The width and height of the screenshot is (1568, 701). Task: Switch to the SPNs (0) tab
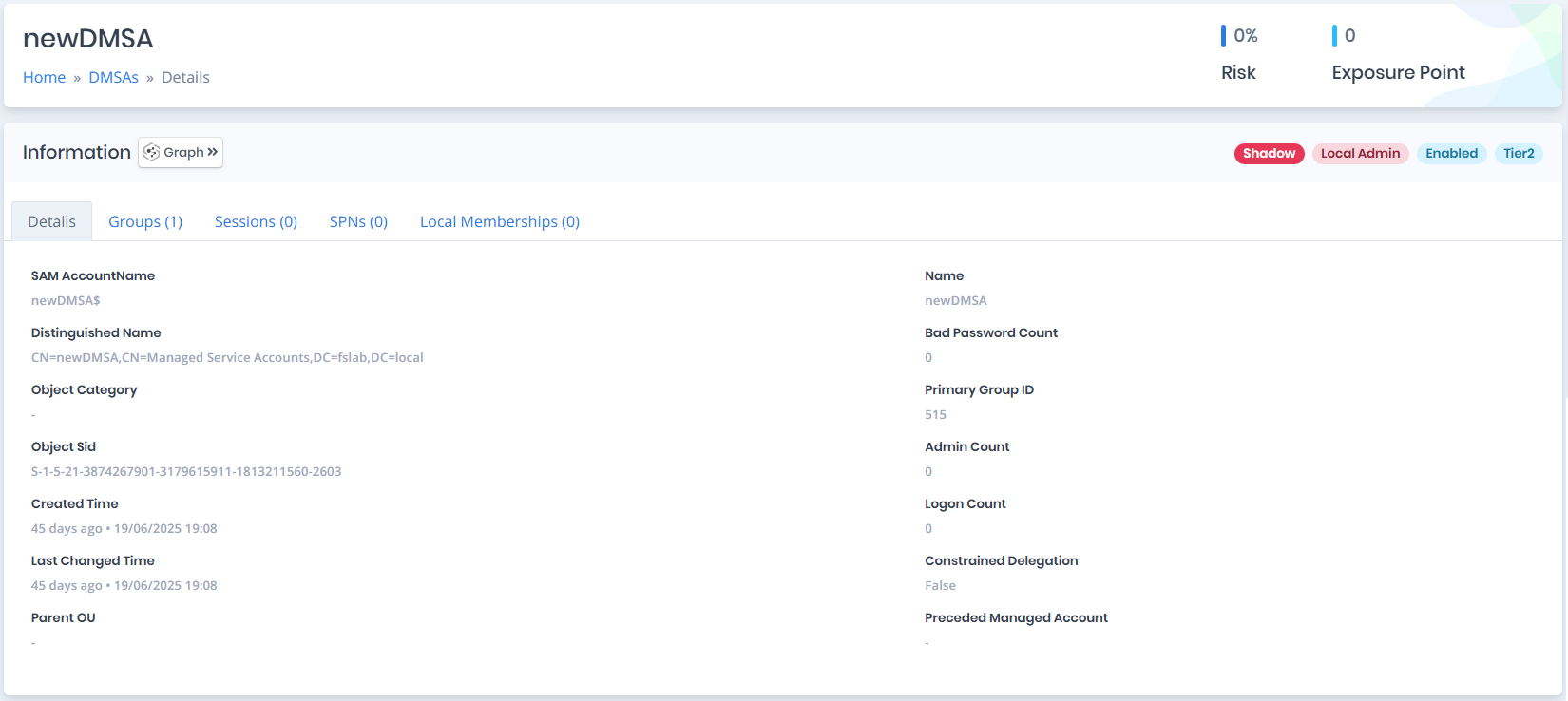click(x=358, y=221)
